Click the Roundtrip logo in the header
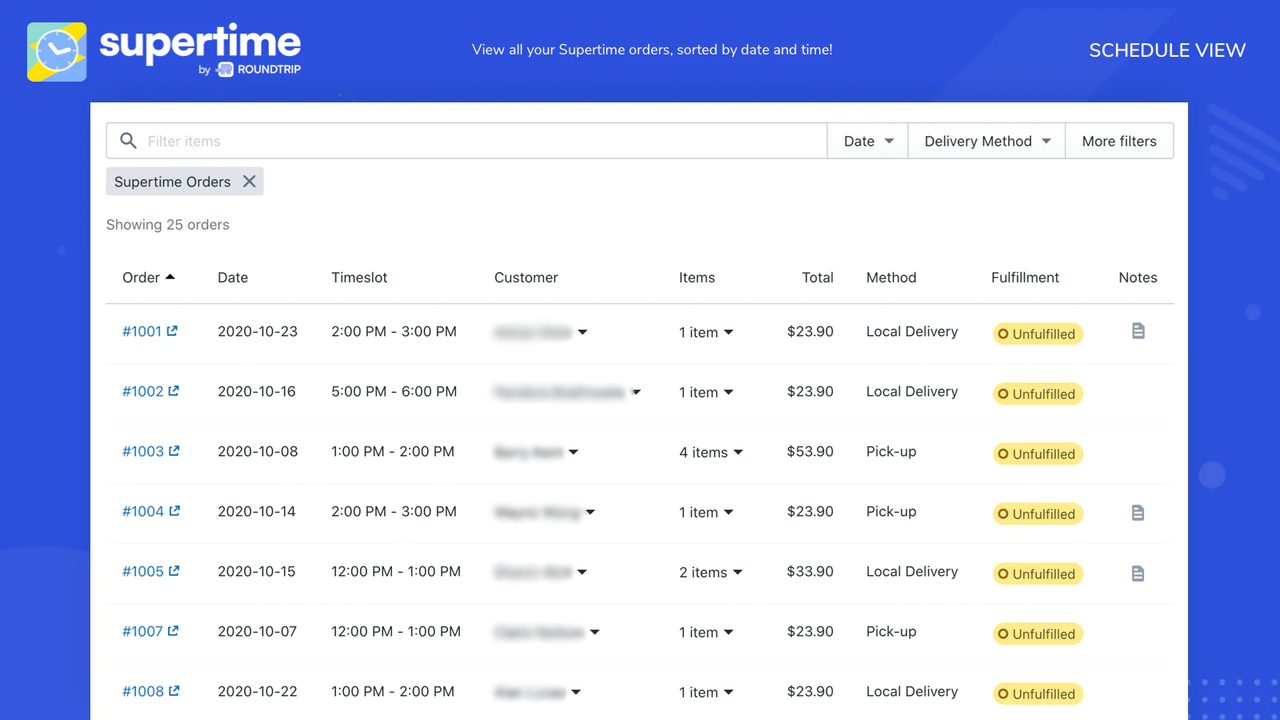 tap(251, 70)
